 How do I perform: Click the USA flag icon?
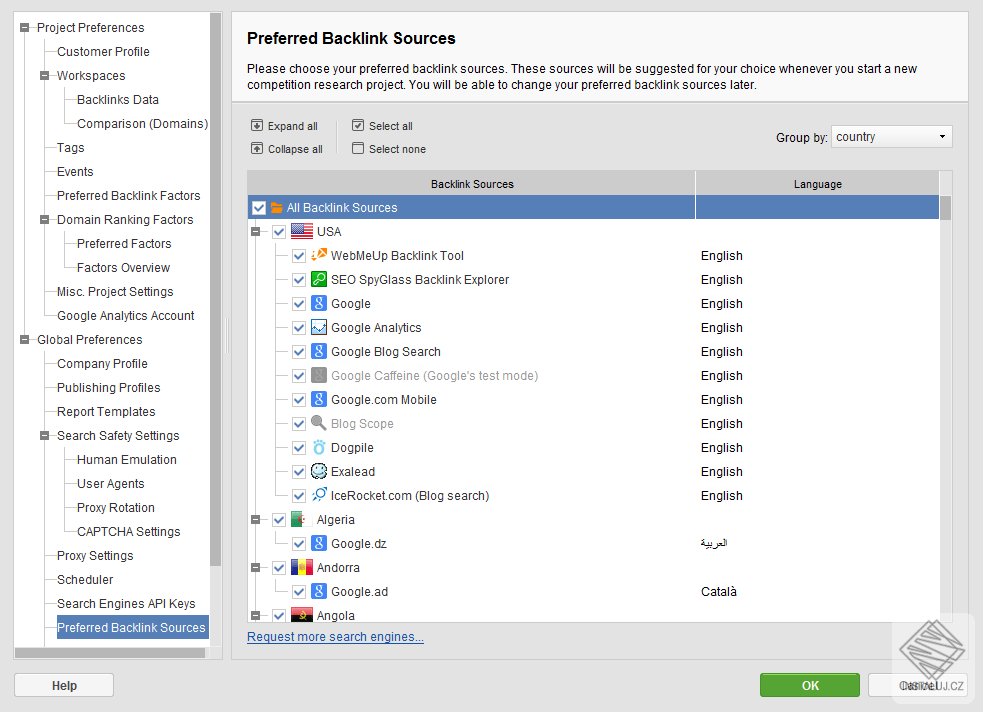[302, 232]
